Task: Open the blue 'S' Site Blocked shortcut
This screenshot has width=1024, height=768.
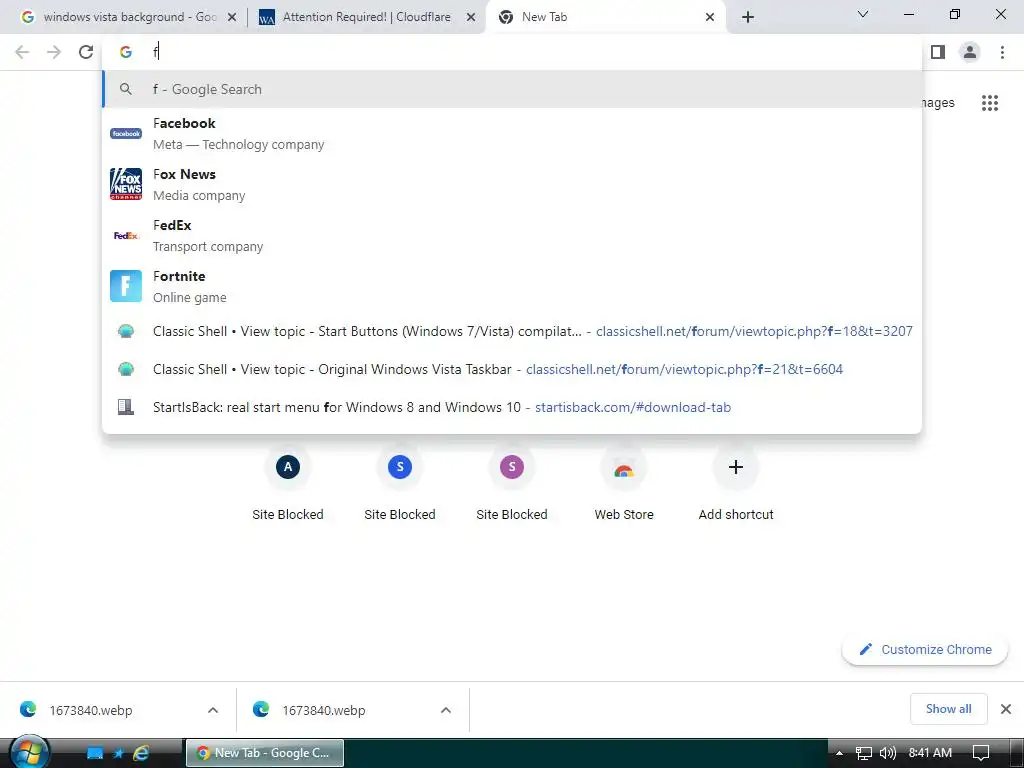Action: [400, 485]
